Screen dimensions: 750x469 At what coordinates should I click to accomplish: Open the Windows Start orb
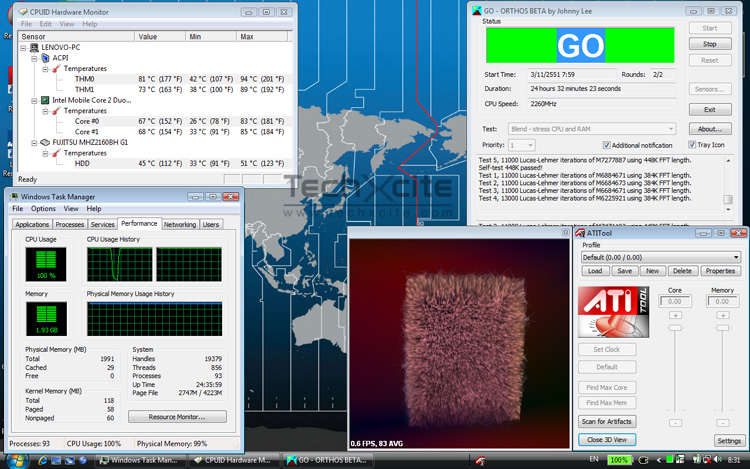(x=16, y=460)
